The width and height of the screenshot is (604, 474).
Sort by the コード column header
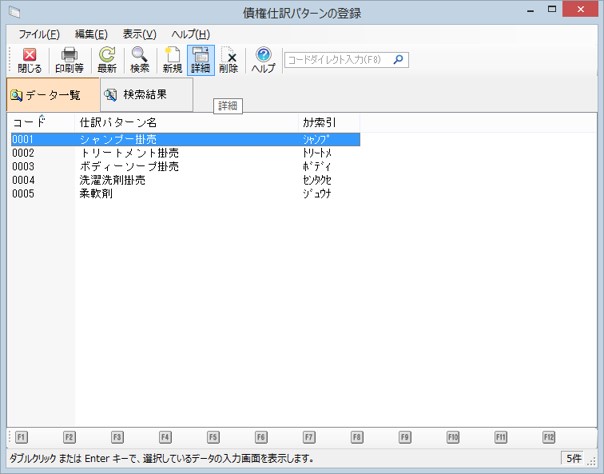coord(40,123)
